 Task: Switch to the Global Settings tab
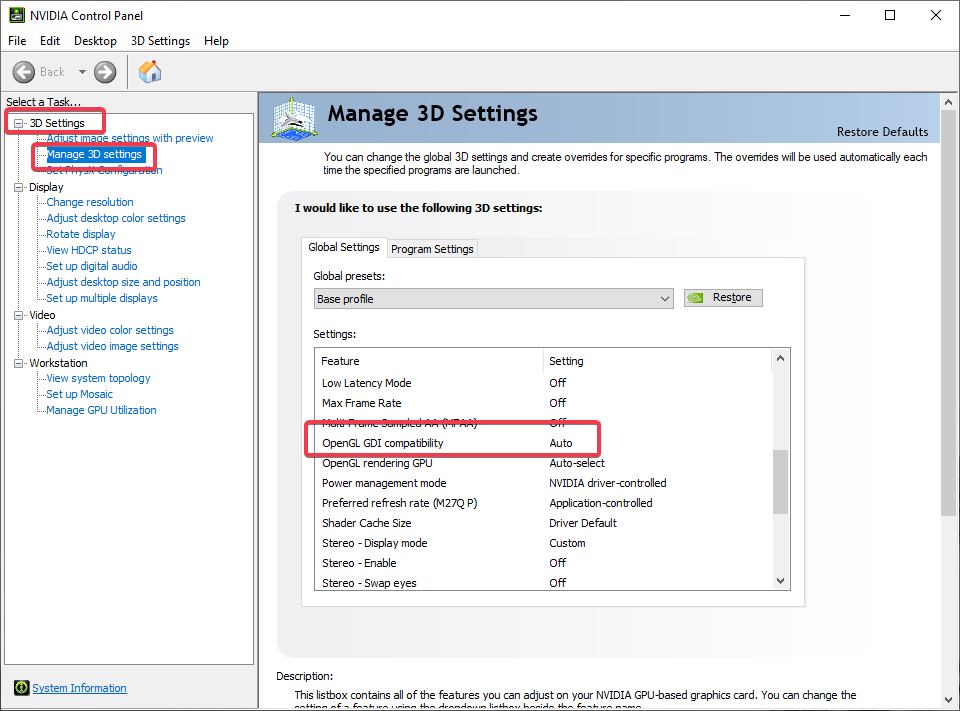(x=344, y=247)
